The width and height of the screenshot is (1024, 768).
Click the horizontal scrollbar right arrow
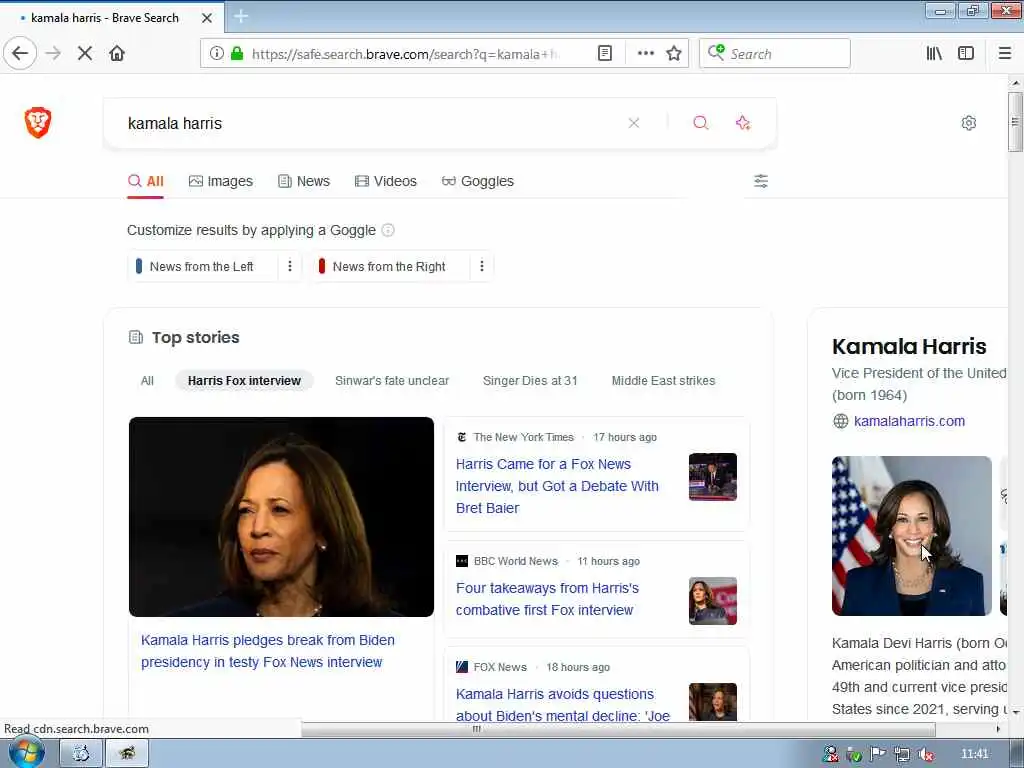[997, 729]
